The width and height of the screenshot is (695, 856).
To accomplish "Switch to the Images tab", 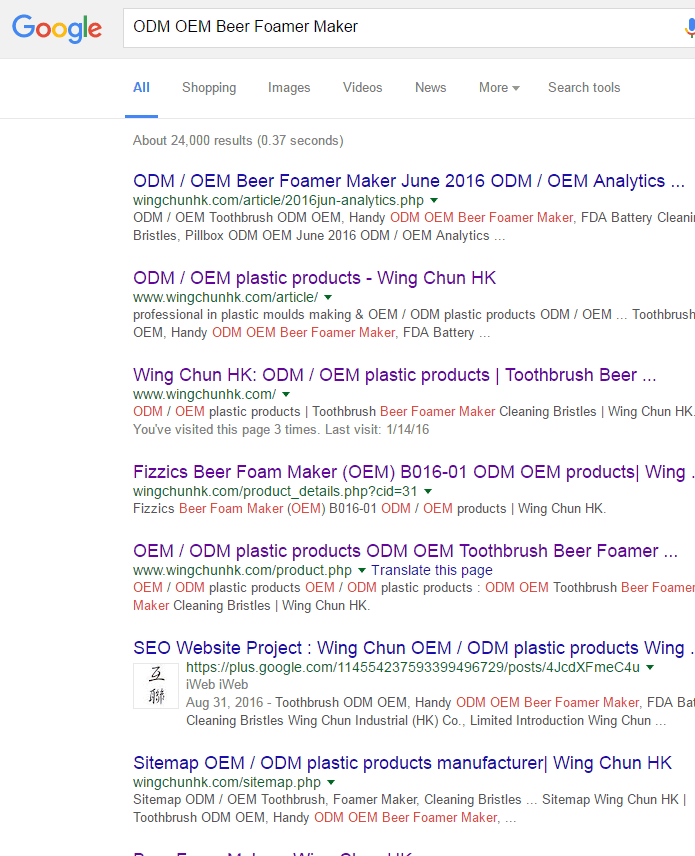I will tap(289, 88).
